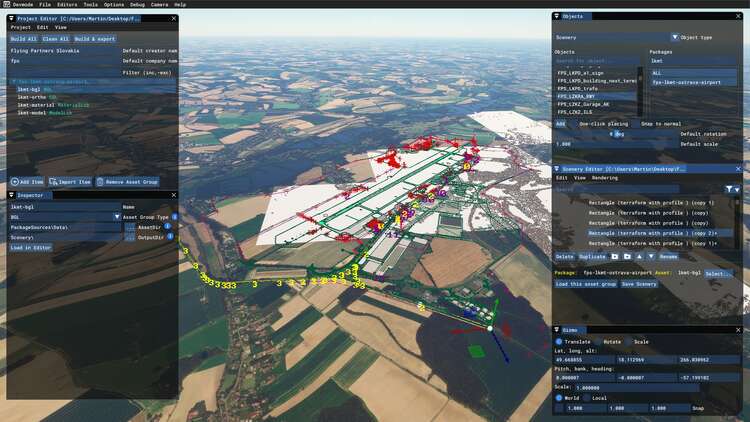The image size is (750, 422).
Task: Click the Load in Editor button
Action: click(x=31, y=247)
